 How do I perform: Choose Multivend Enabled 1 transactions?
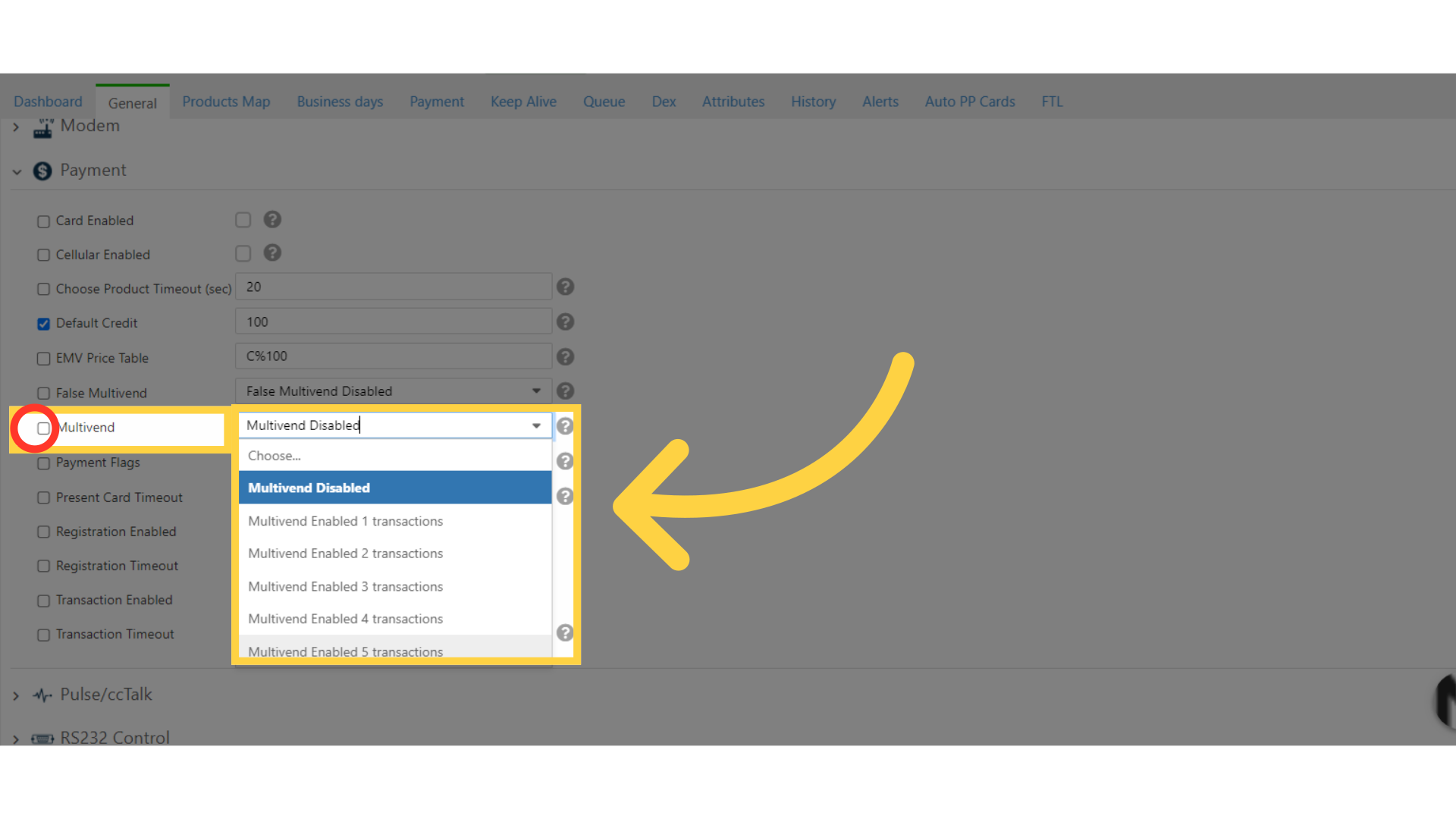[x=395, y=521]
